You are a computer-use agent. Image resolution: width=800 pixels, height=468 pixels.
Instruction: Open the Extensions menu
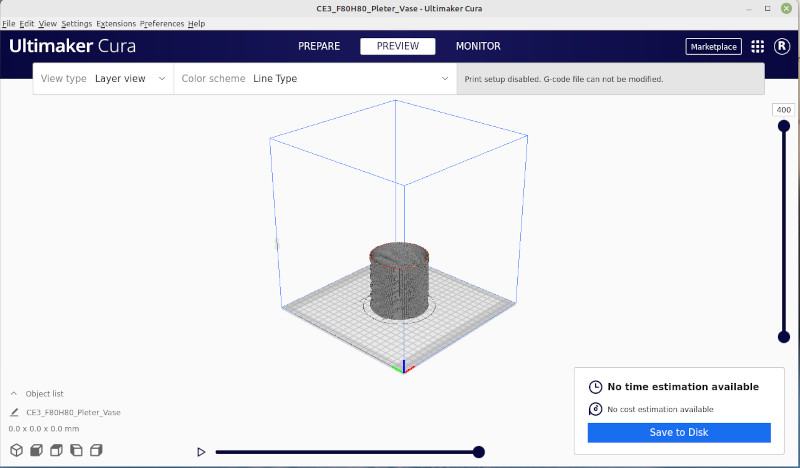click(115, 23)
